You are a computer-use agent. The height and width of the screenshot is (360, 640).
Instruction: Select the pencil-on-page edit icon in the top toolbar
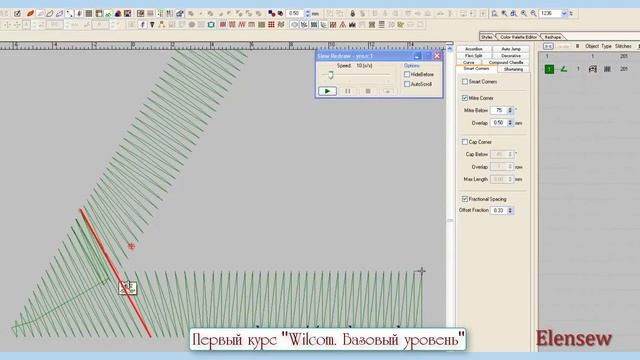pyautogui.click(x=18, y=13)
